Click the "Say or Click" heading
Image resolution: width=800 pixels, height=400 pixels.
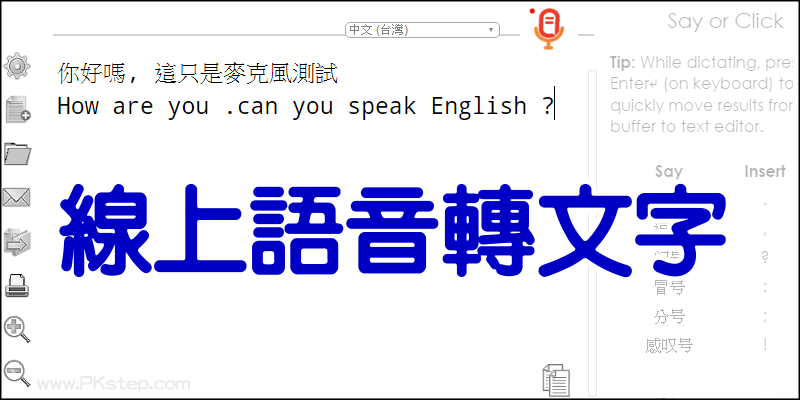(x=725, y=21)
